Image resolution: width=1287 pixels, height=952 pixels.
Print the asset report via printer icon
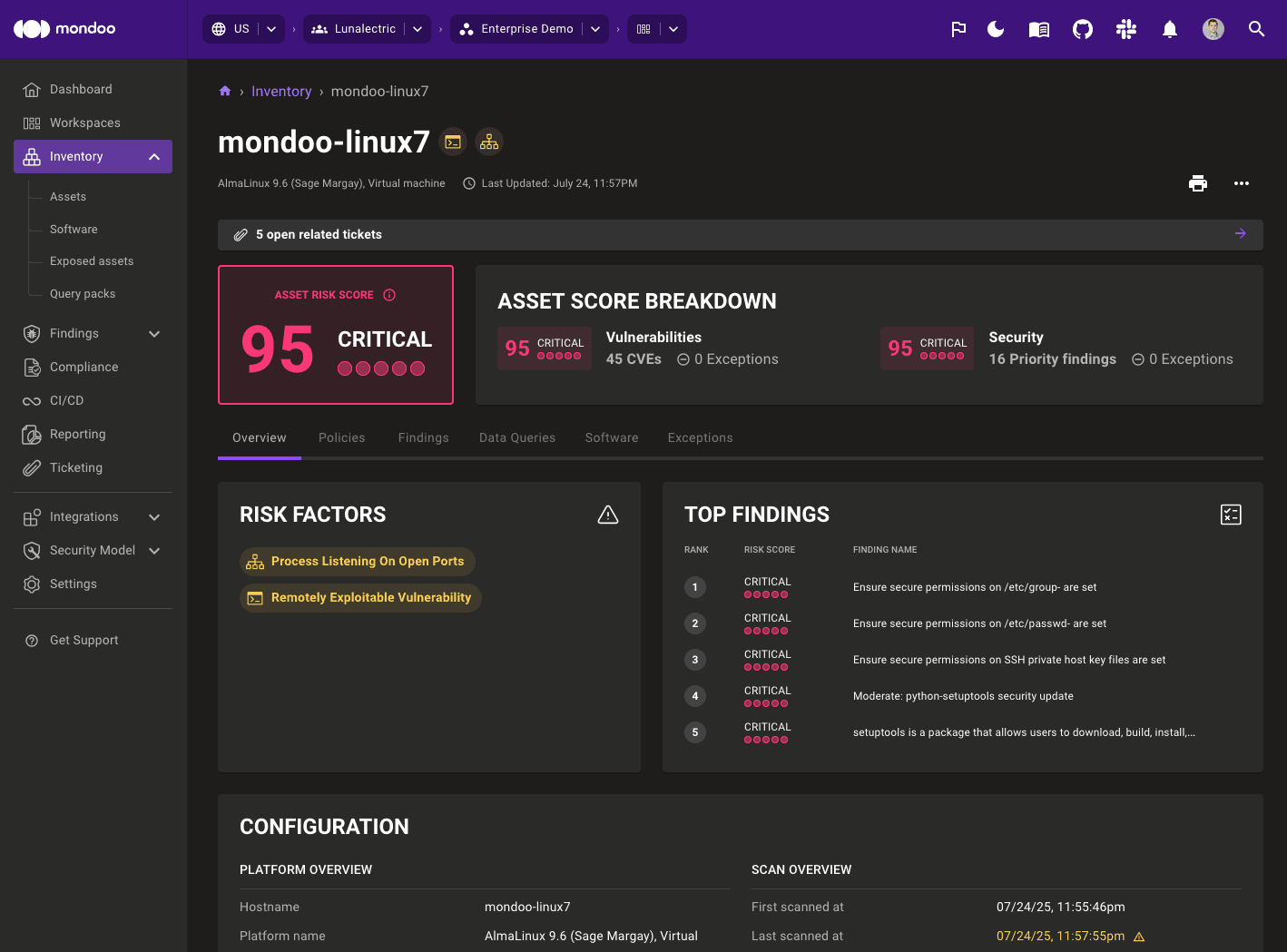coord(1198,183)
